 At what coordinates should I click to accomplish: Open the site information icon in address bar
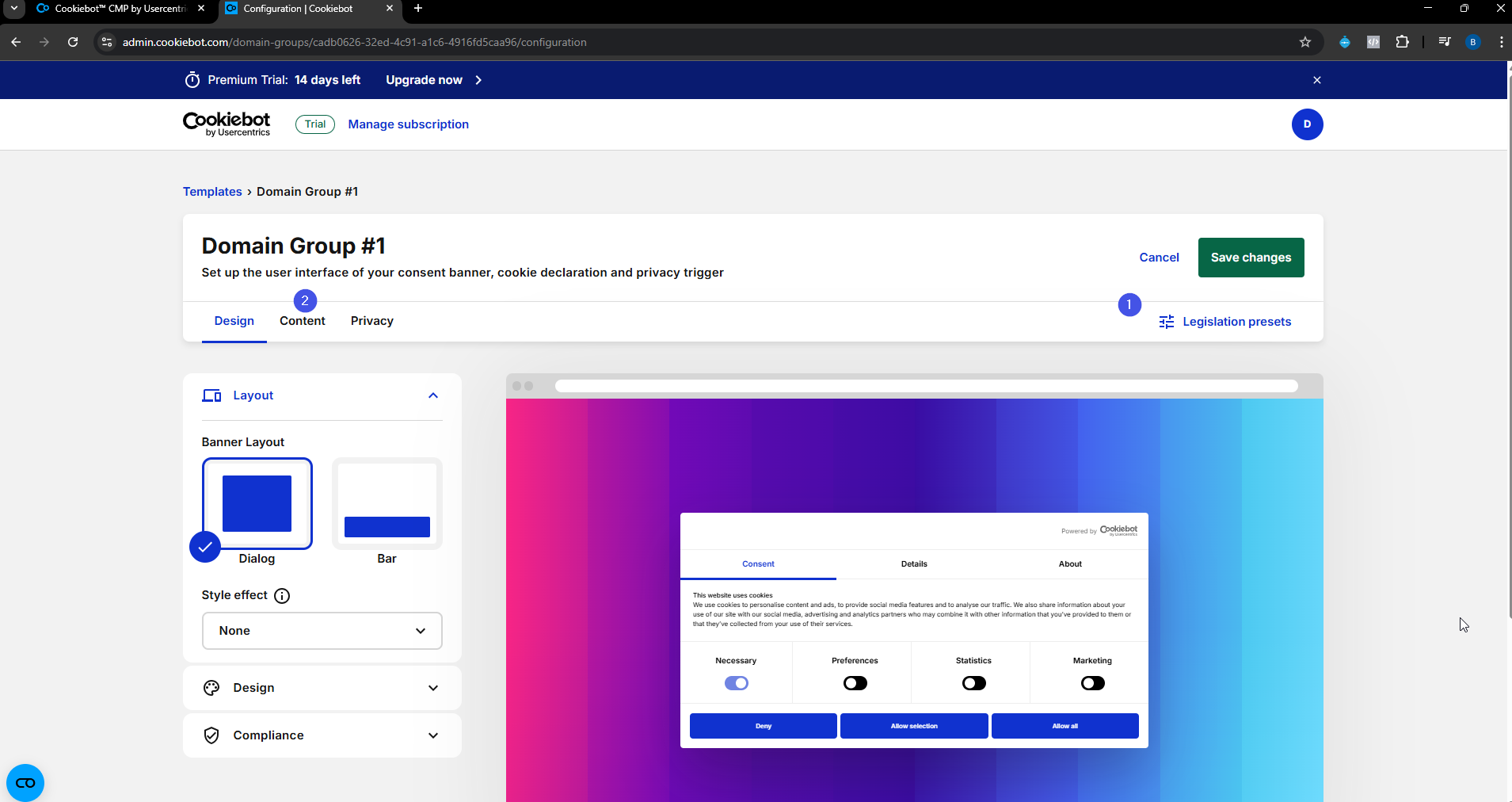click(108, 42)
